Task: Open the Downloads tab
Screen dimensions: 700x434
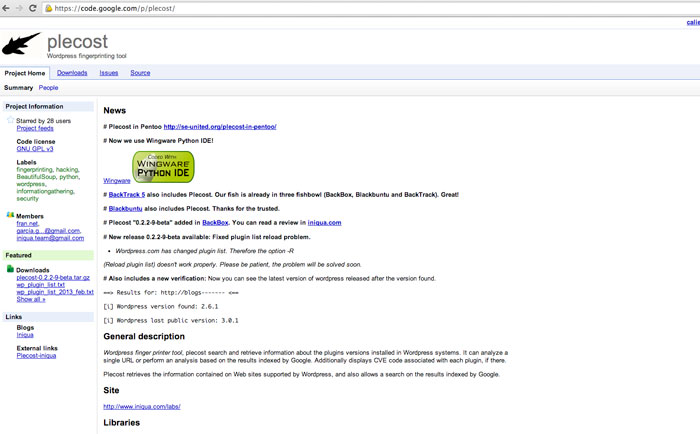Action: click(72, 73)
